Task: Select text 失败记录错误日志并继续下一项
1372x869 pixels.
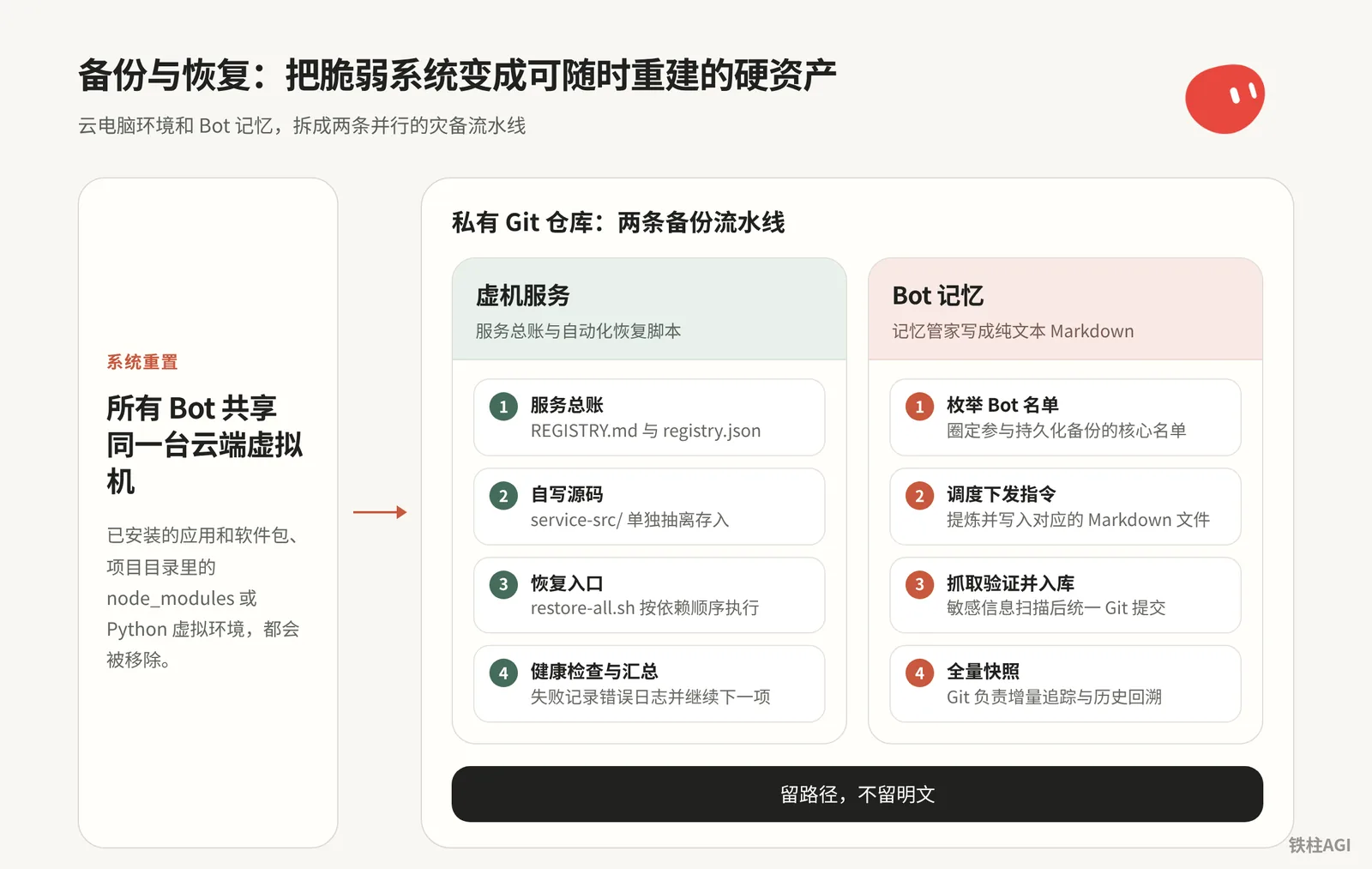Action: tap(651, 697)
